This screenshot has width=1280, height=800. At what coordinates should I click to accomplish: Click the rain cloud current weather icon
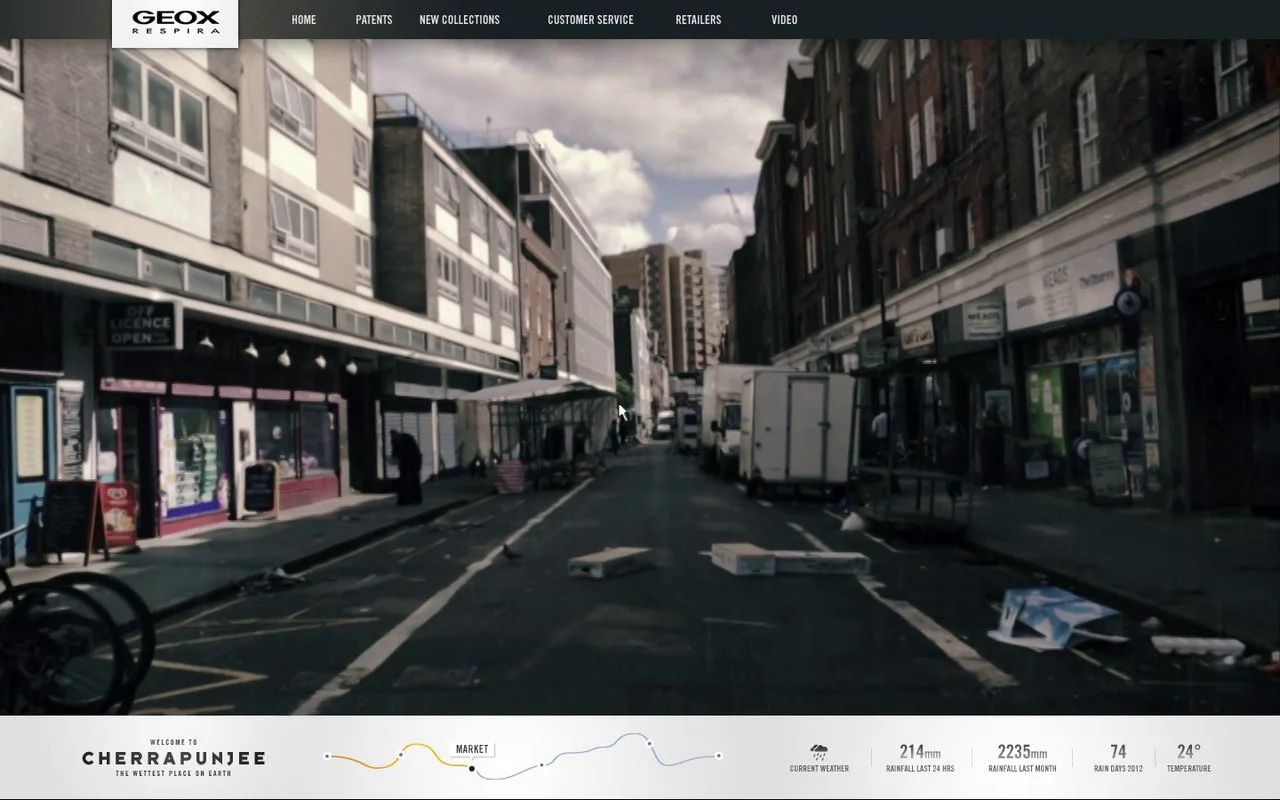point(819,751)
